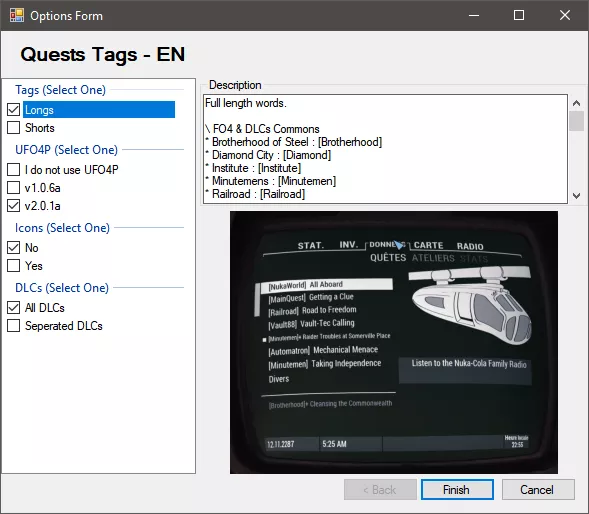The image size is (589, 514).
Task: Enable the Icons Yes checkbox
Action: 14,266
